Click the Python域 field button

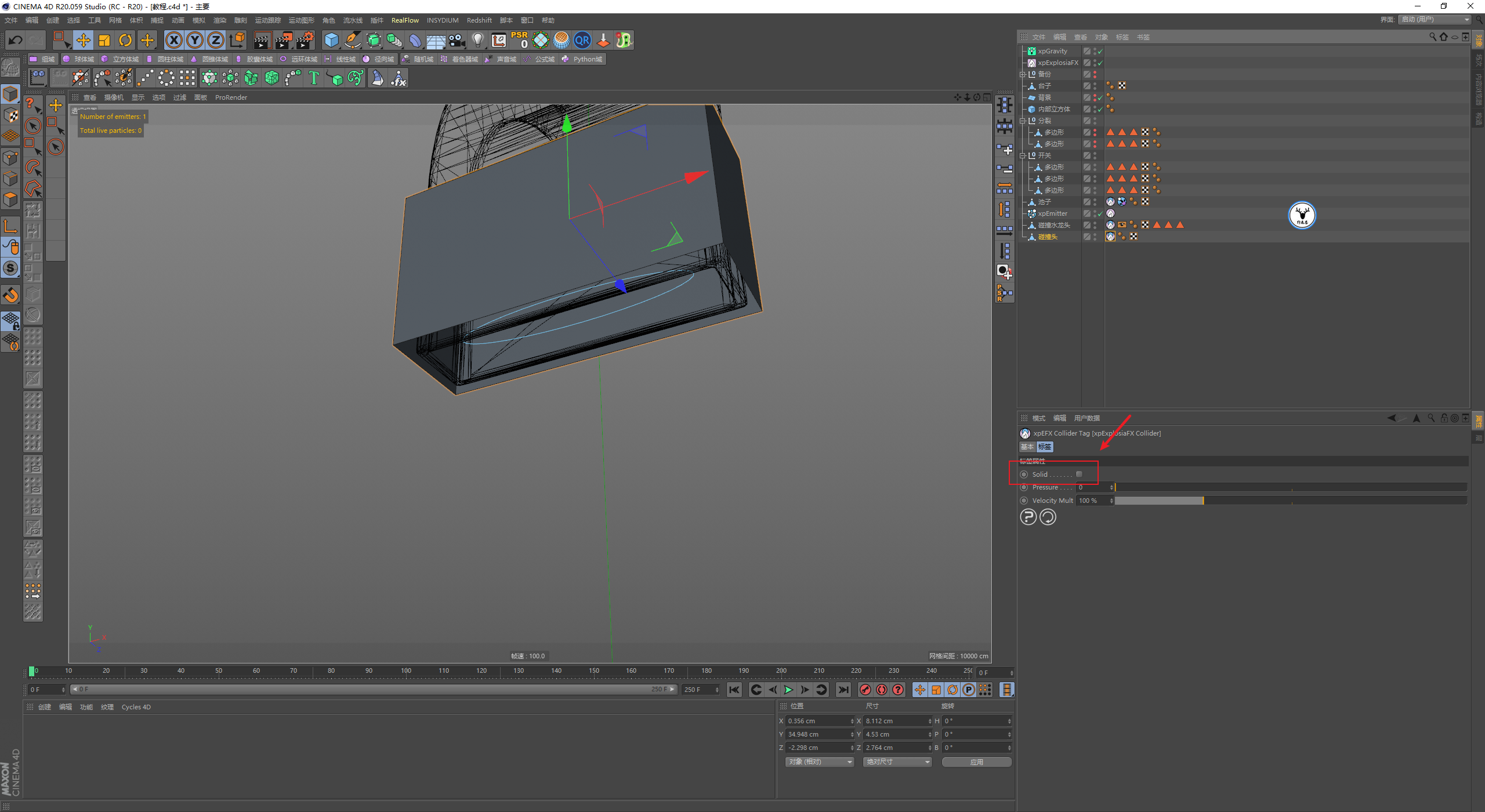[x=582, y=59]
